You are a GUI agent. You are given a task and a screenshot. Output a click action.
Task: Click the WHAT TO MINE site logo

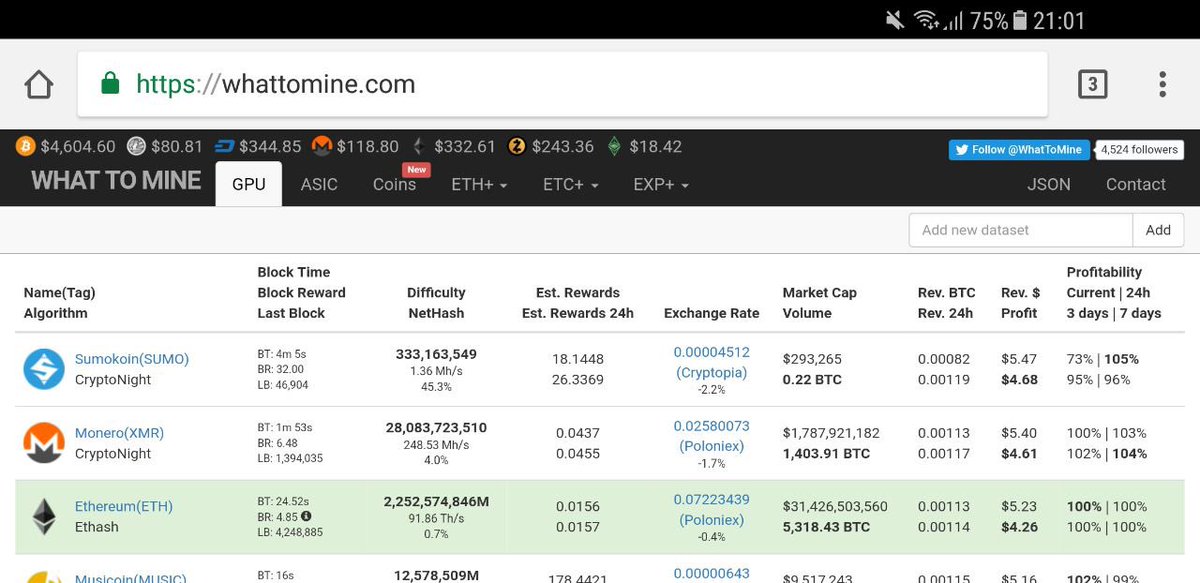[x=116, y=181]
